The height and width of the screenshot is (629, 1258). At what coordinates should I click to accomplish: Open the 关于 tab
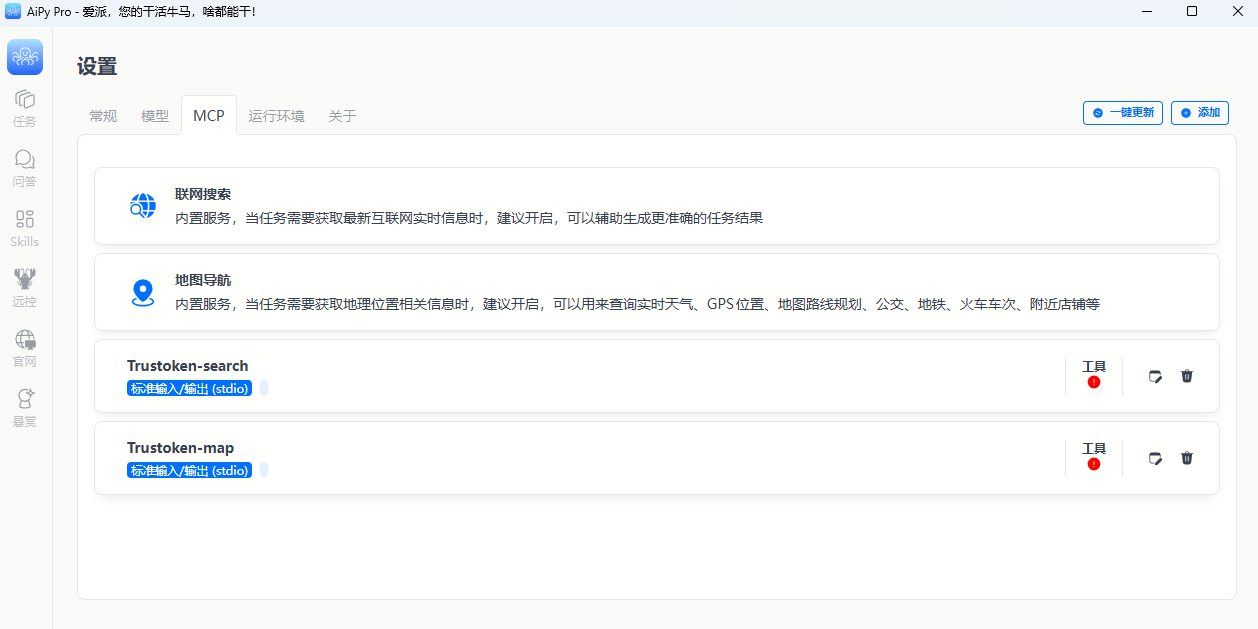coord(342,115)
